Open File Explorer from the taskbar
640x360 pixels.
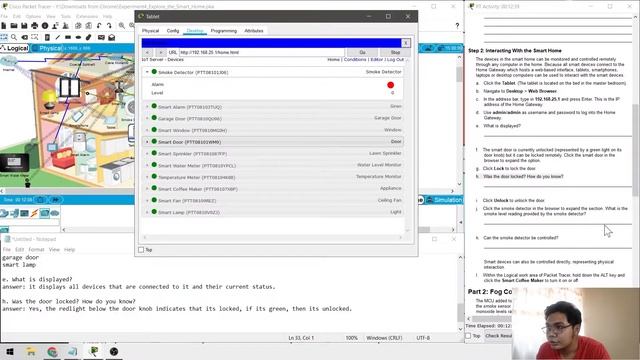[x=31, y=351]
